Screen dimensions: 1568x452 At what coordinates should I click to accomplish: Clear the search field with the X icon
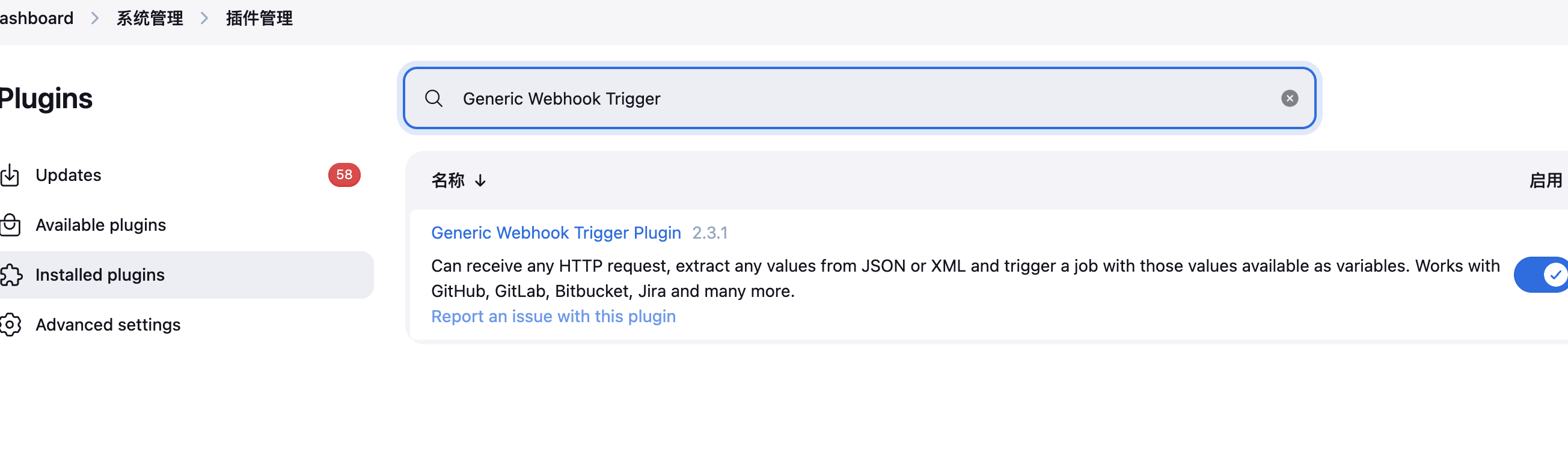click(x=1289, y=99)
